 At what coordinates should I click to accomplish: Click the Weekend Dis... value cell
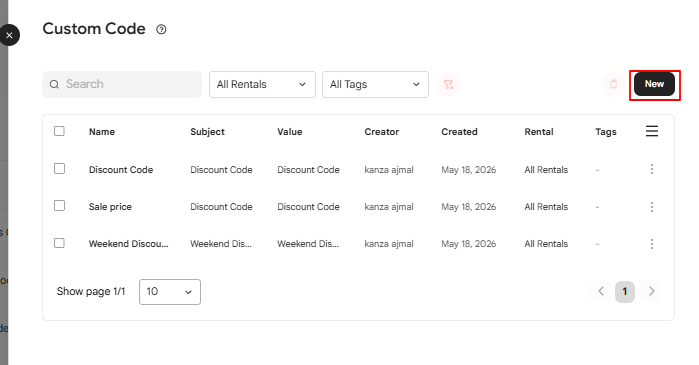[308, 244]
